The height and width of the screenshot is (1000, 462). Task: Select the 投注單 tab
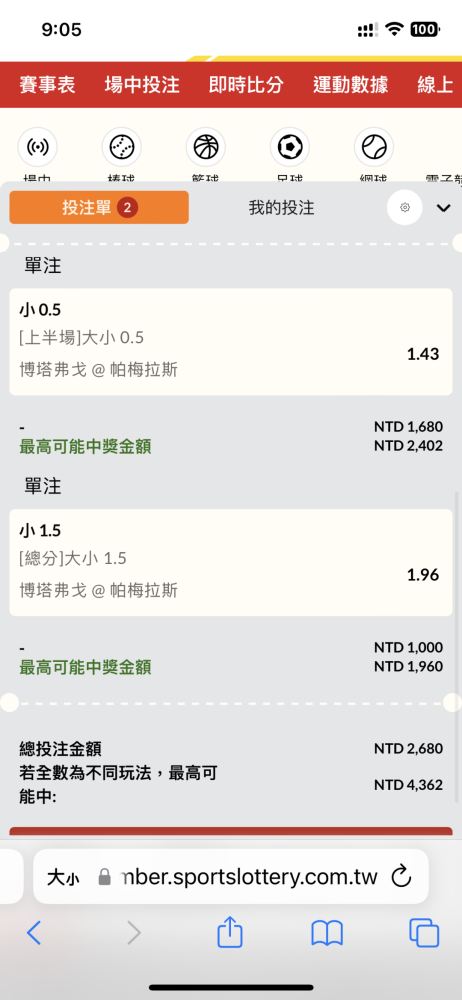[99, 207]
